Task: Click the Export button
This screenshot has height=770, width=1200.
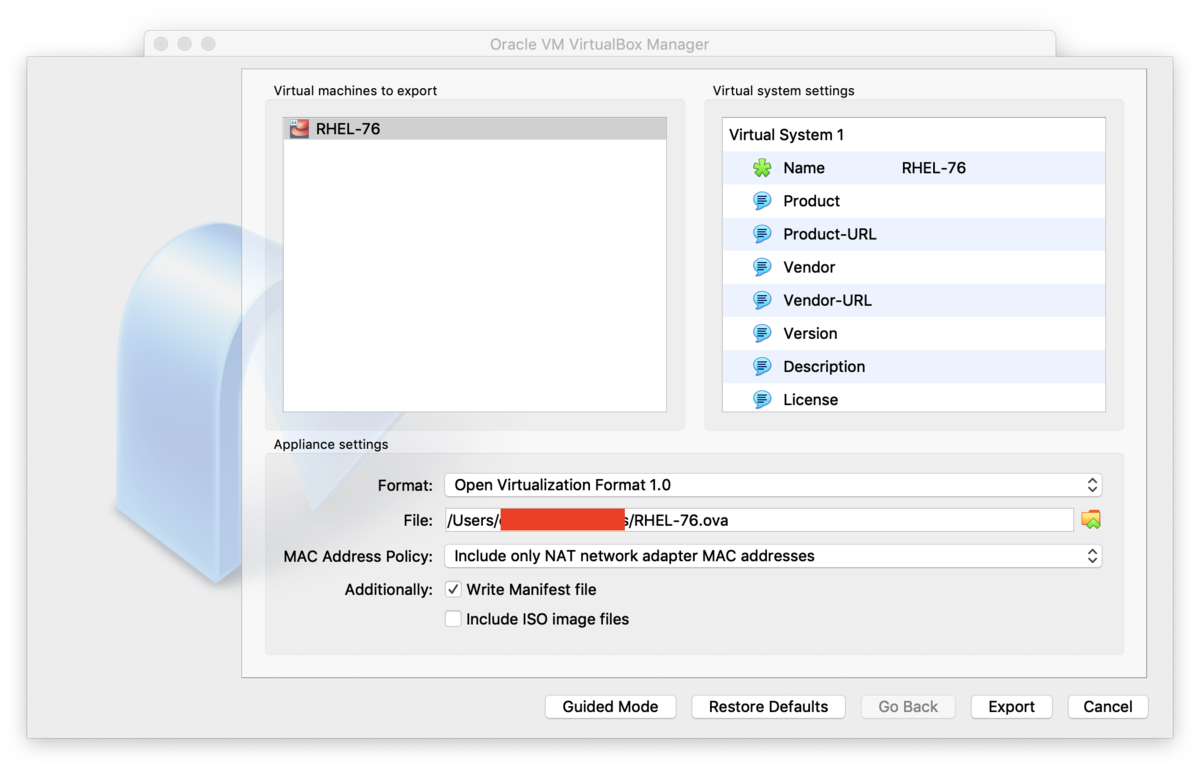Action: point(1011,707)
